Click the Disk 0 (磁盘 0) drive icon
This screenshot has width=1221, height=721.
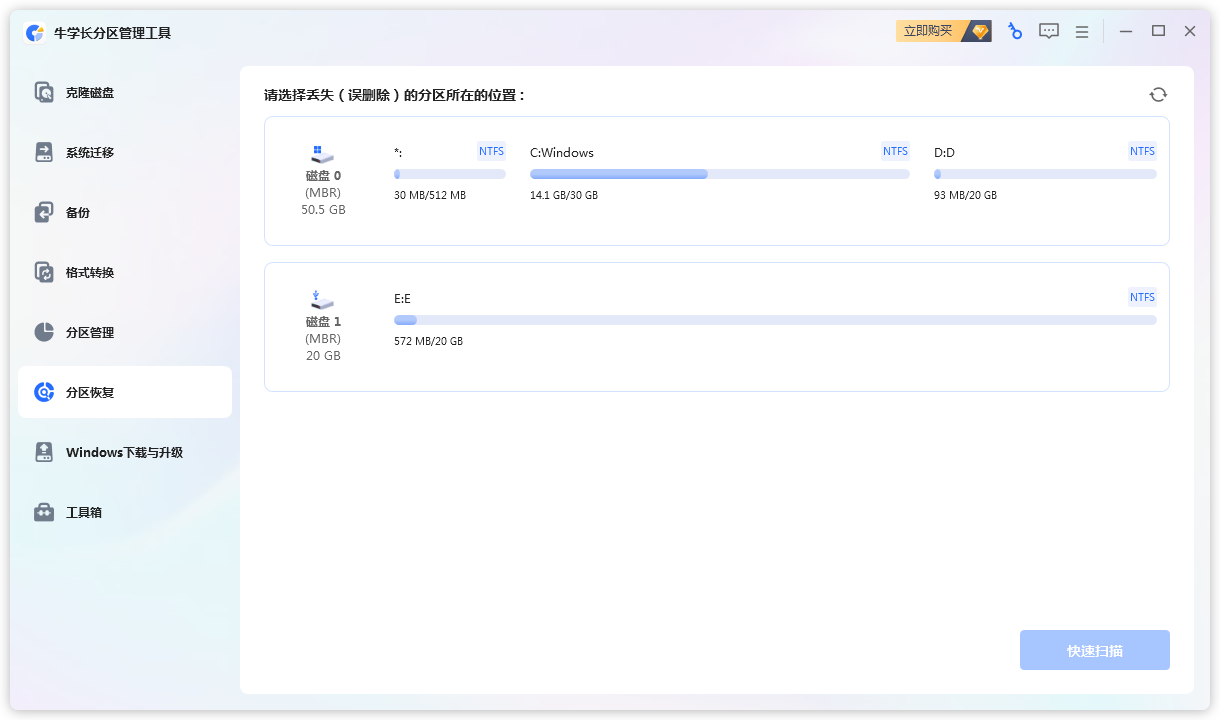coord(322,154)
